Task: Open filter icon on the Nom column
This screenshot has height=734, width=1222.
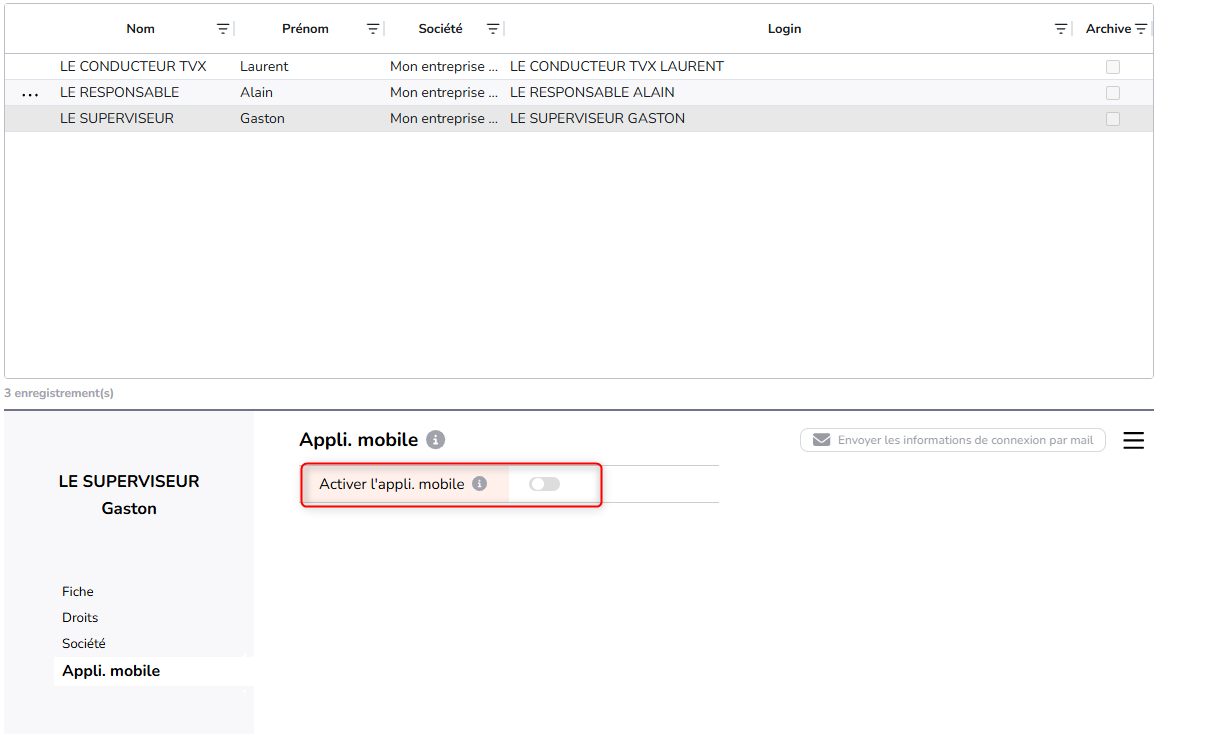Action: click(x=223, y=29)
